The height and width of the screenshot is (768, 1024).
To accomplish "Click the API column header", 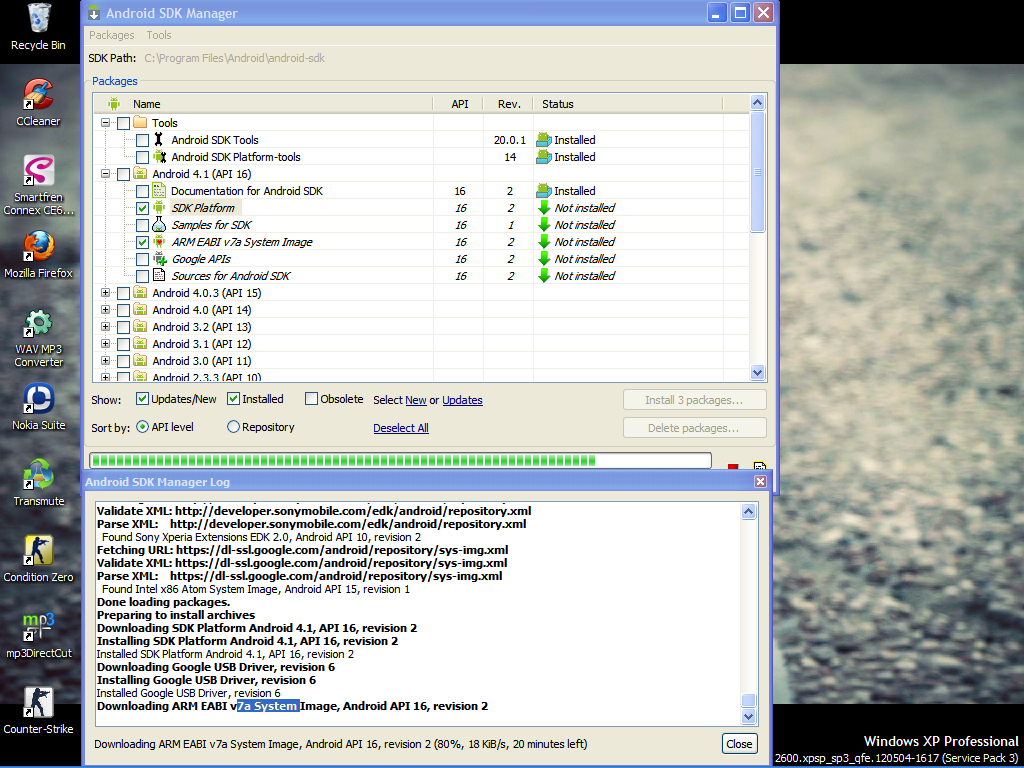I will [x=459, y=104].
